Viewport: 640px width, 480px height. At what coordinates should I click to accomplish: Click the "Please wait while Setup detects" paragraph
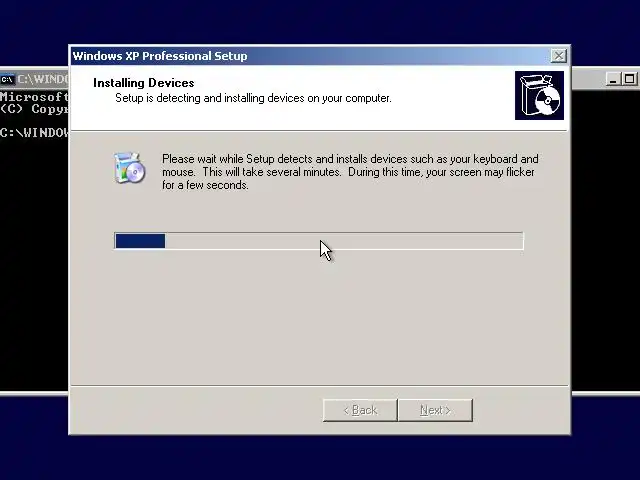[350, 172]
